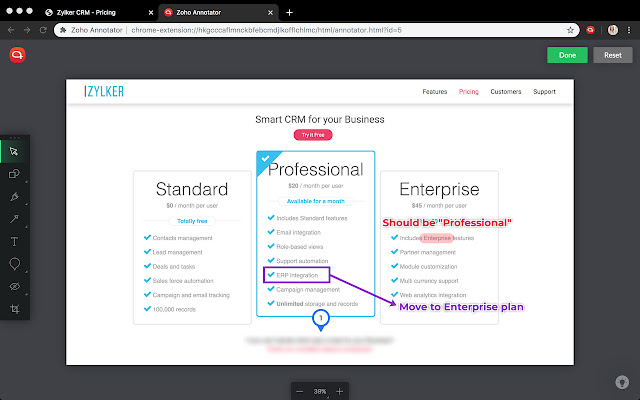Screen dimensions: 640x400
Task: Reload the current page
Action: (x=43, y=30)
